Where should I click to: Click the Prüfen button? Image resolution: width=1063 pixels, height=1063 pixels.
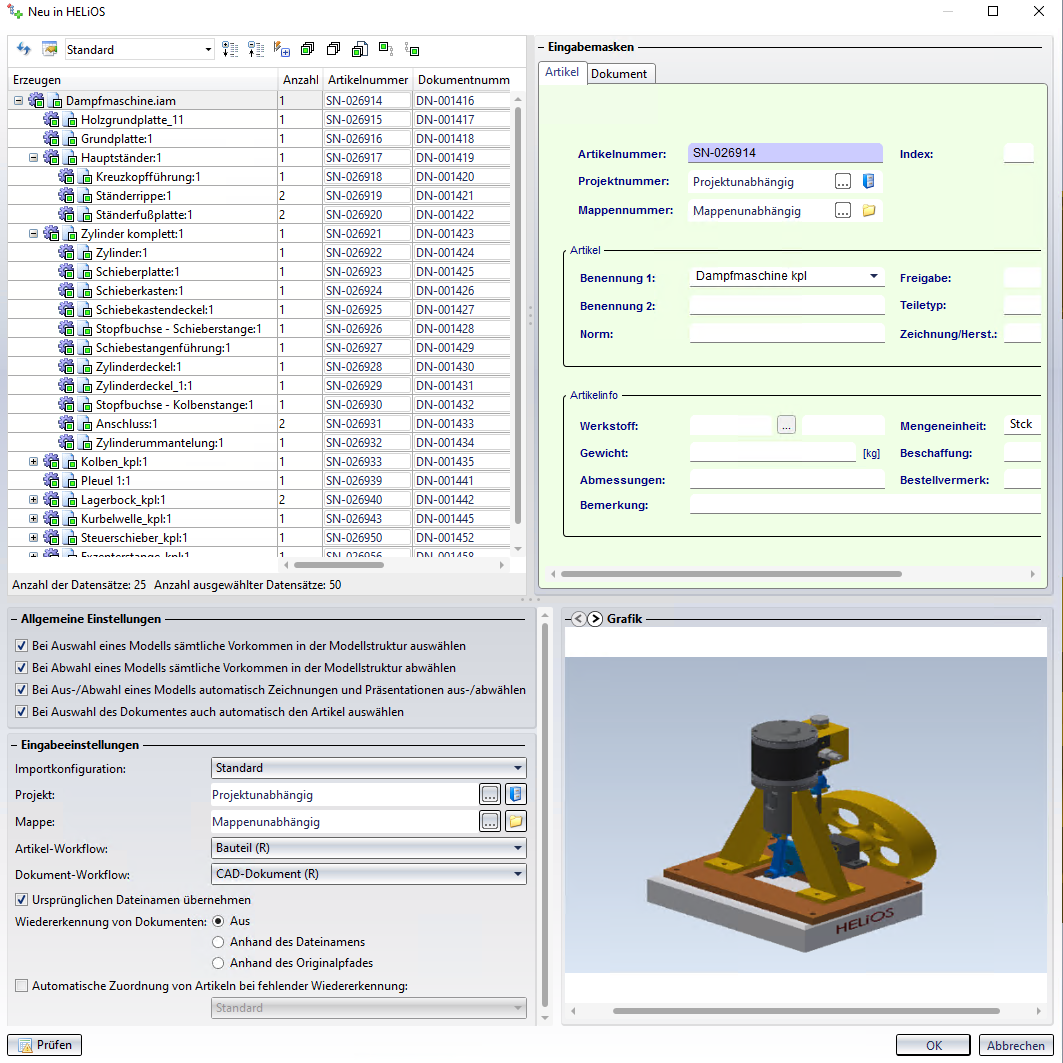[x=45, y=1045]
